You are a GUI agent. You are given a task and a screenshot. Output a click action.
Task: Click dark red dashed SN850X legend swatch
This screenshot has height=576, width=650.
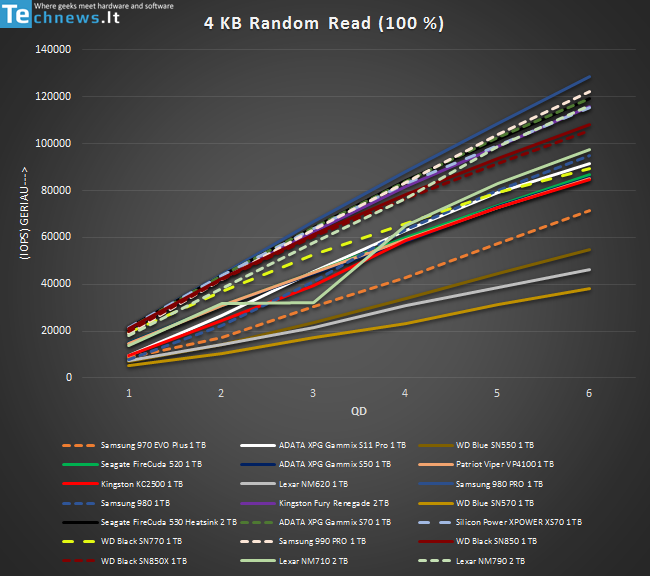click(x=79, y=561)
